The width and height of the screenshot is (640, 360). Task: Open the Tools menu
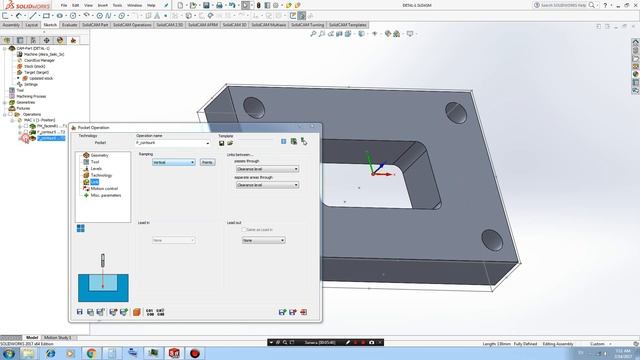(117, 5)
